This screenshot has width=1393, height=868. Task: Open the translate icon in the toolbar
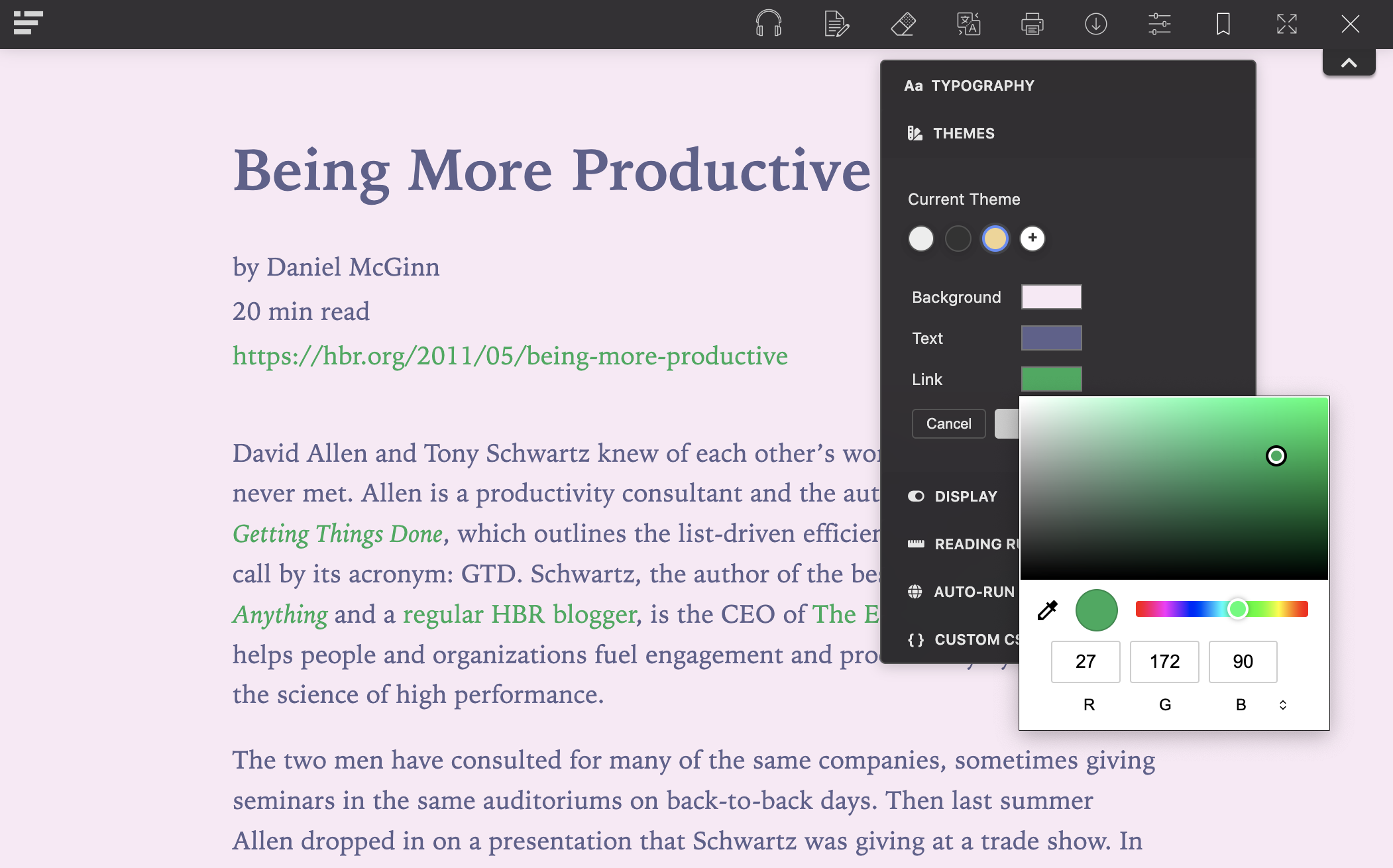[968, 24]
